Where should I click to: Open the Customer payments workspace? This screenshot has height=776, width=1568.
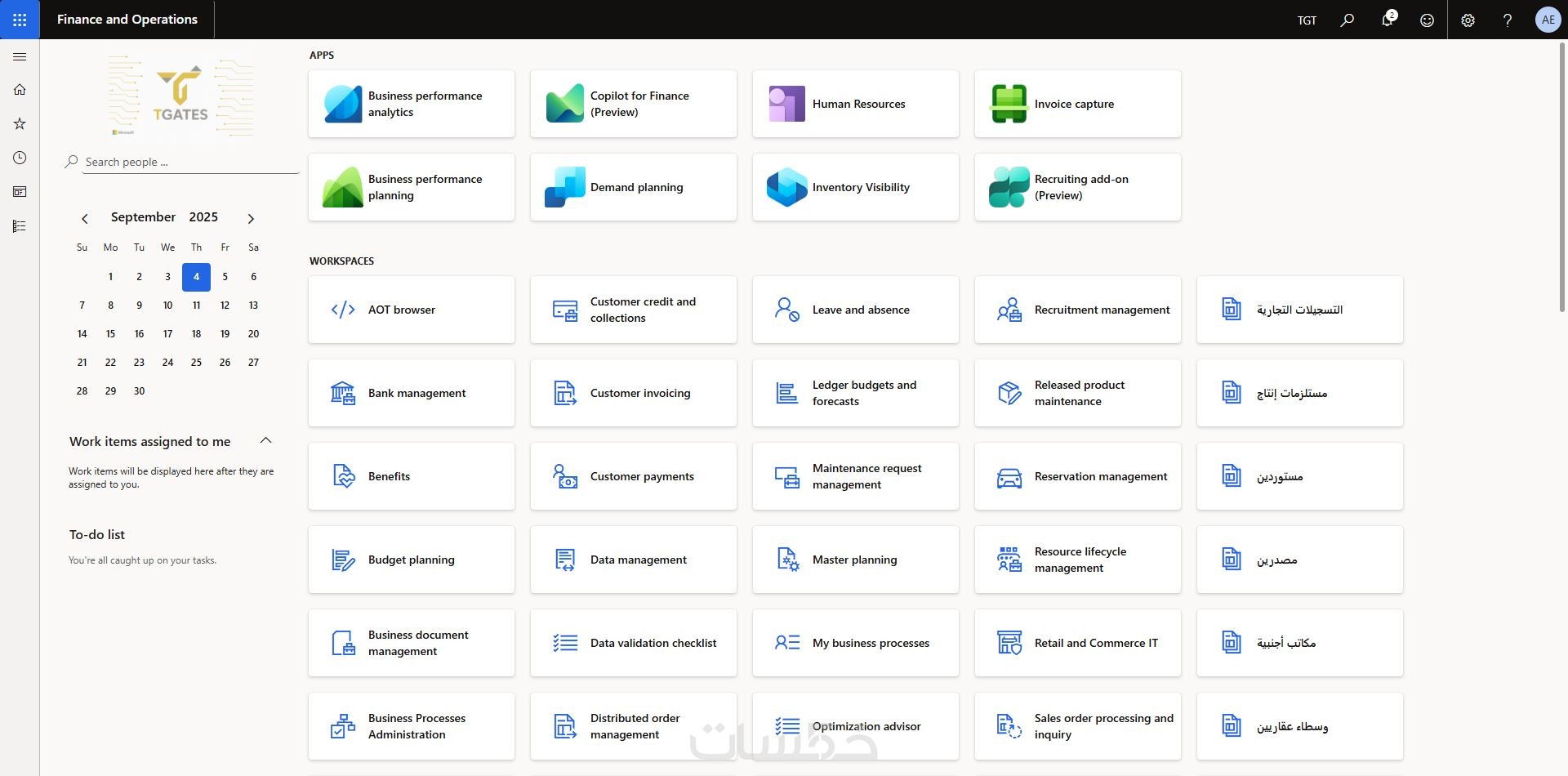(634, 476)
